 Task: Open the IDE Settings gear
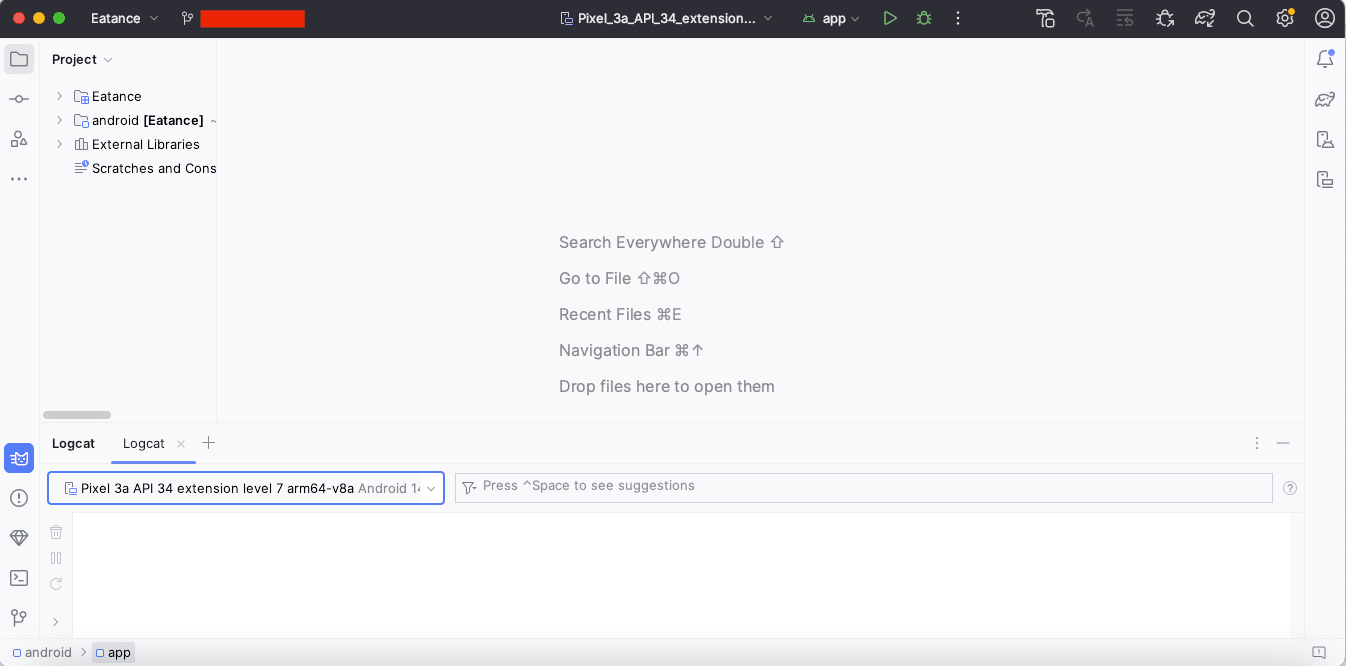click(x=1285, y=17)
